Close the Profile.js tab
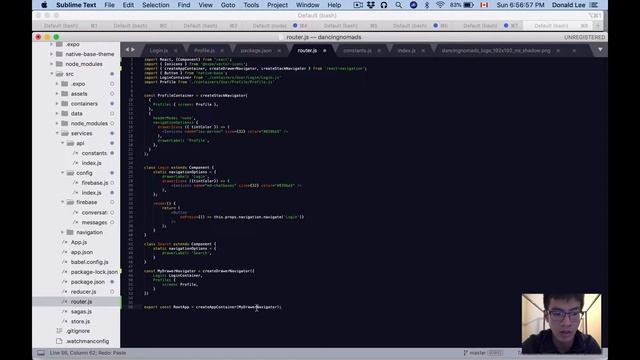Screen dimensions: 640x360 point(222,51)
